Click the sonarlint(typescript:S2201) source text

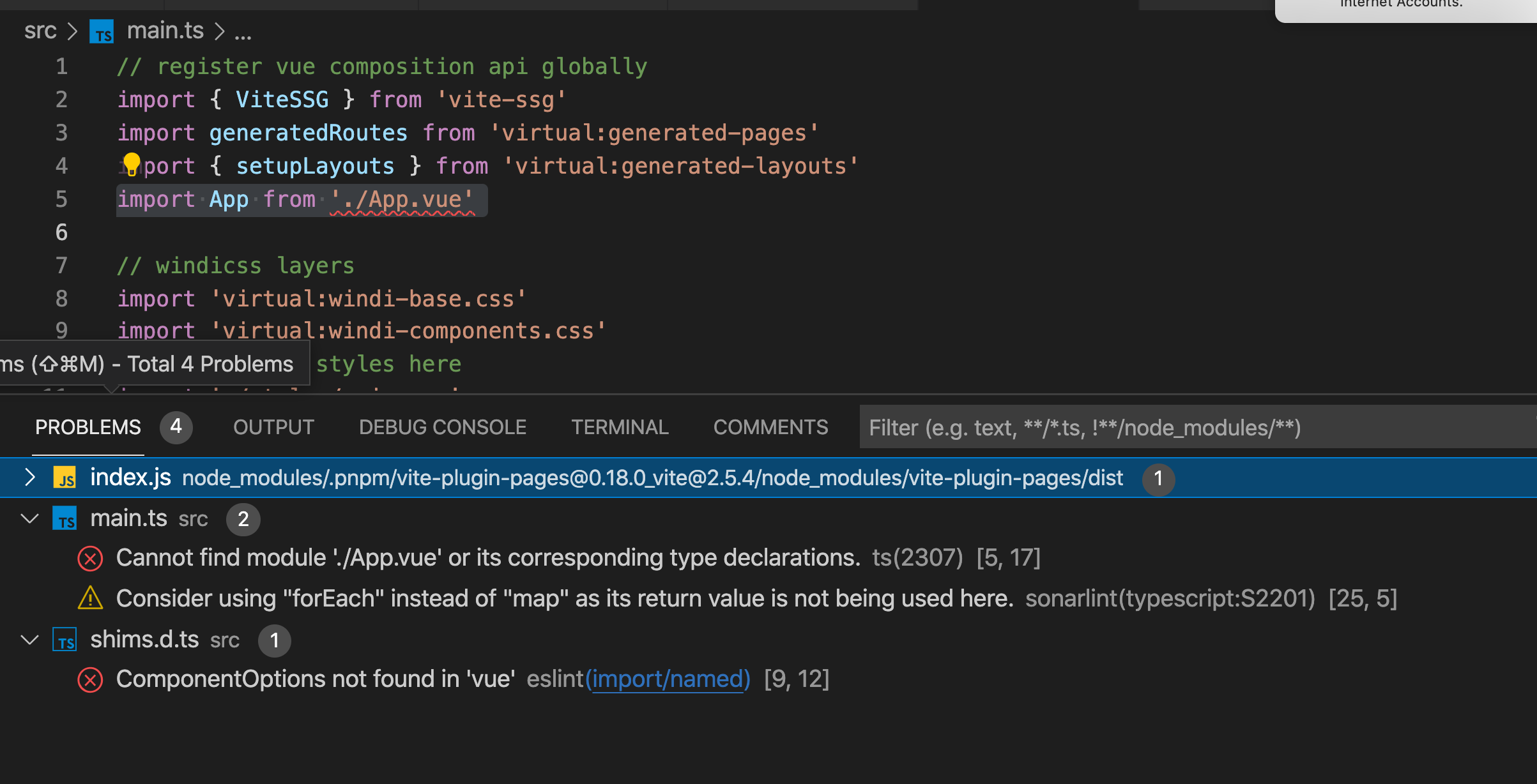coord(1170,598)
